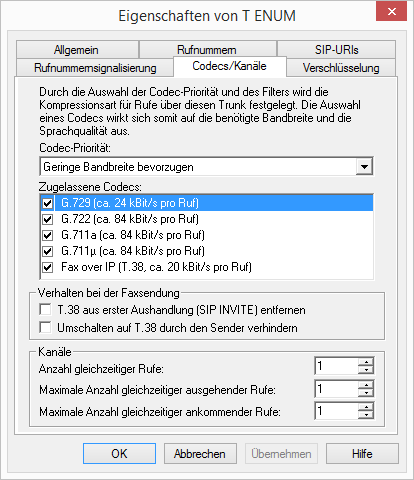Viewport: 414px width, 480px height.
Task: Go to the SIP-URIs tab
Action: point(337,50)
